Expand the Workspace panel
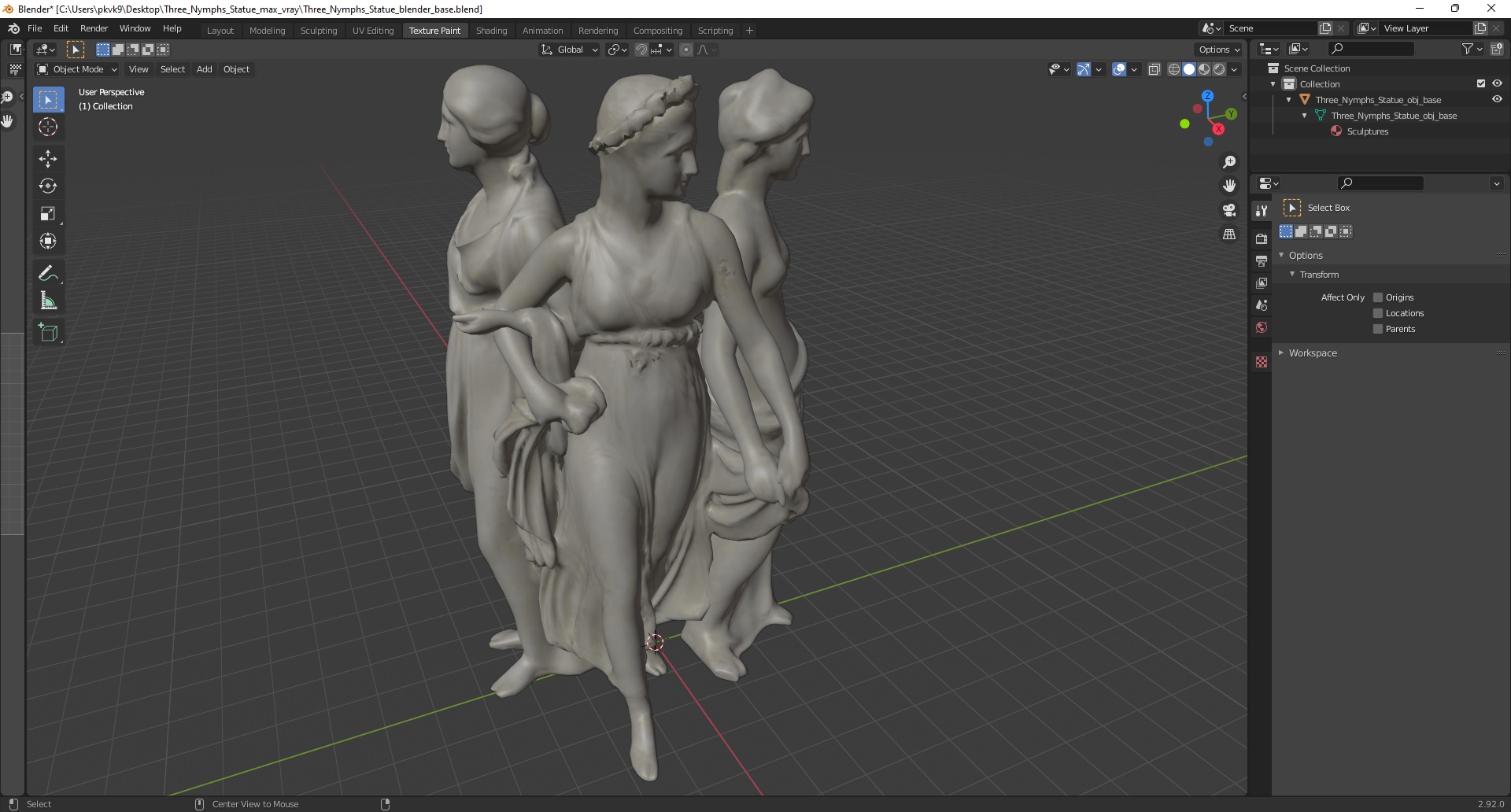Screen dimensions: 1511x812 (1281, 352)
